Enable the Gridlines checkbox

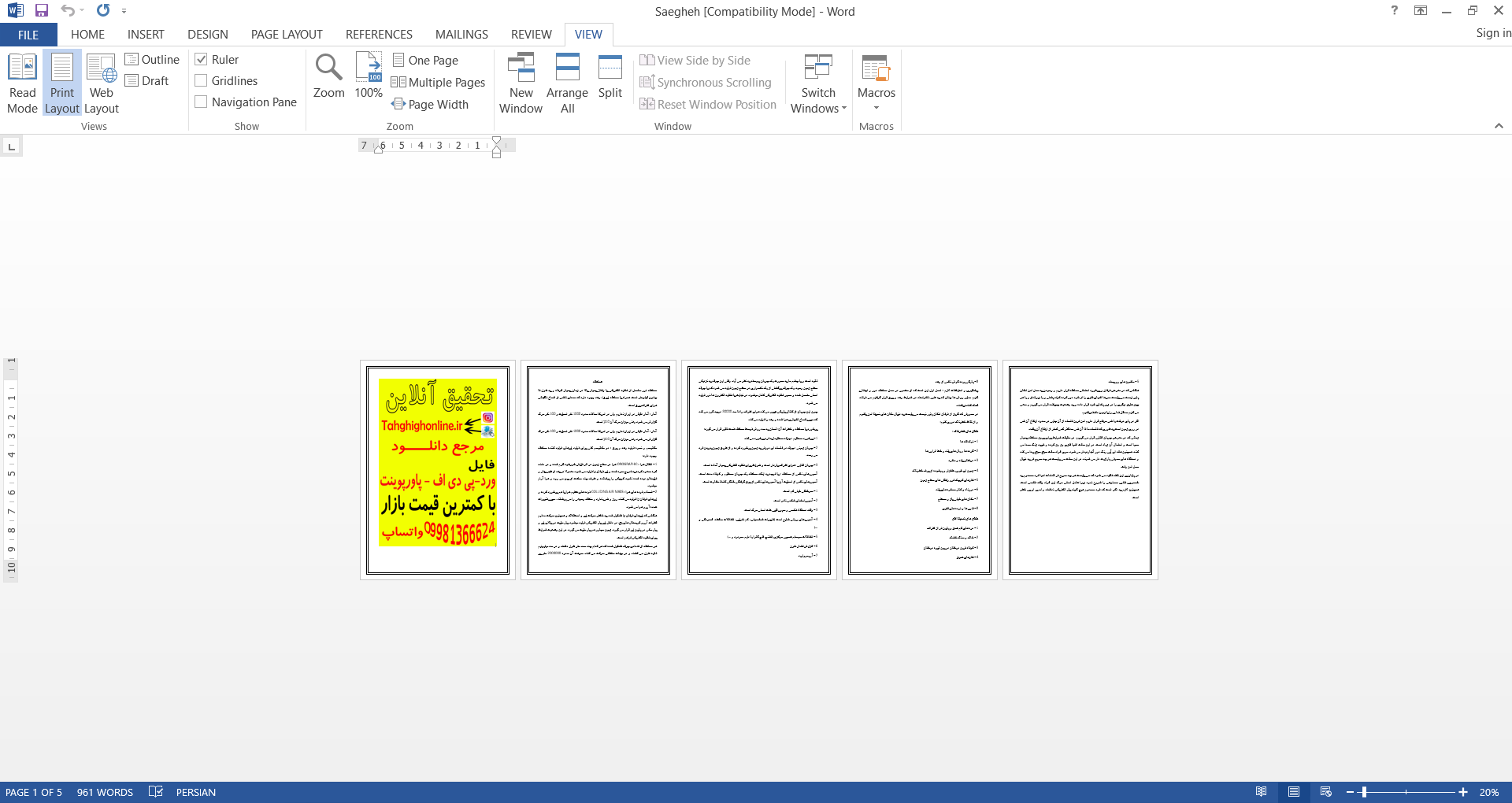click(202, 81)
